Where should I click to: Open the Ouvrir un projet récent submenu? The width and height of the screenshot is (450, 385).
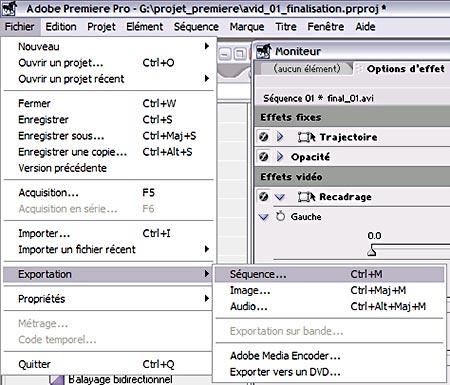[x=109, y=79]
